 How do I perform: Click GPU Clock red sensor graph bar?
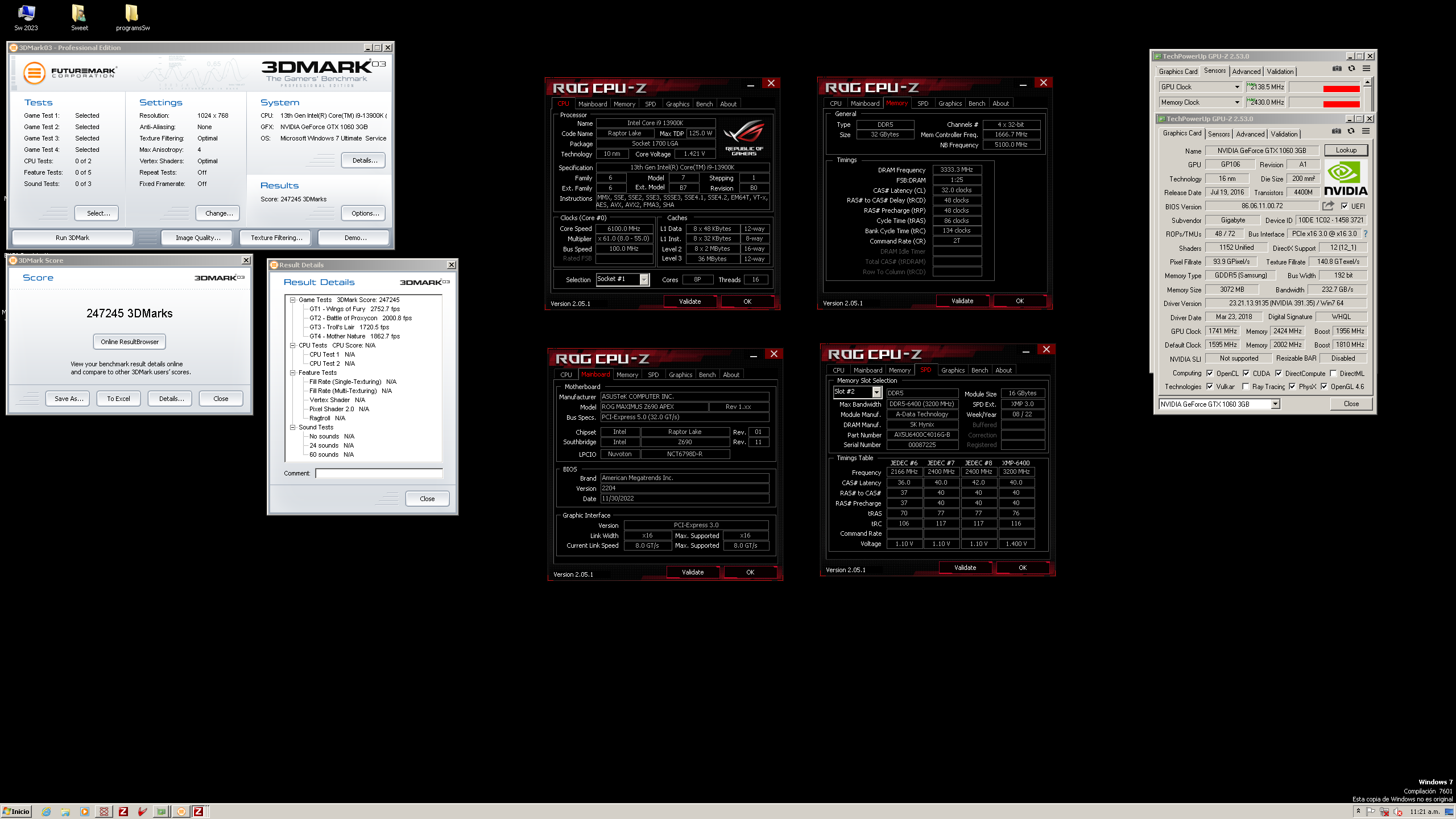click(1341, 88)
